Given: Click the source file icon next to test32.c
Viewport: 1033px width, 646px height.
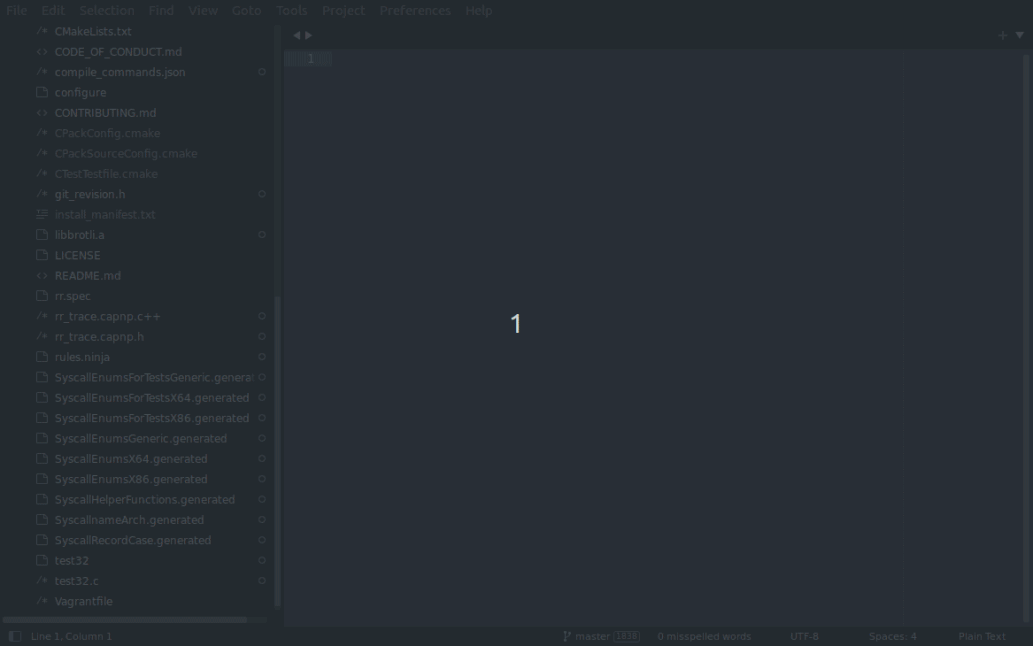Looking at the screenshot, I should tap(41, 581).
